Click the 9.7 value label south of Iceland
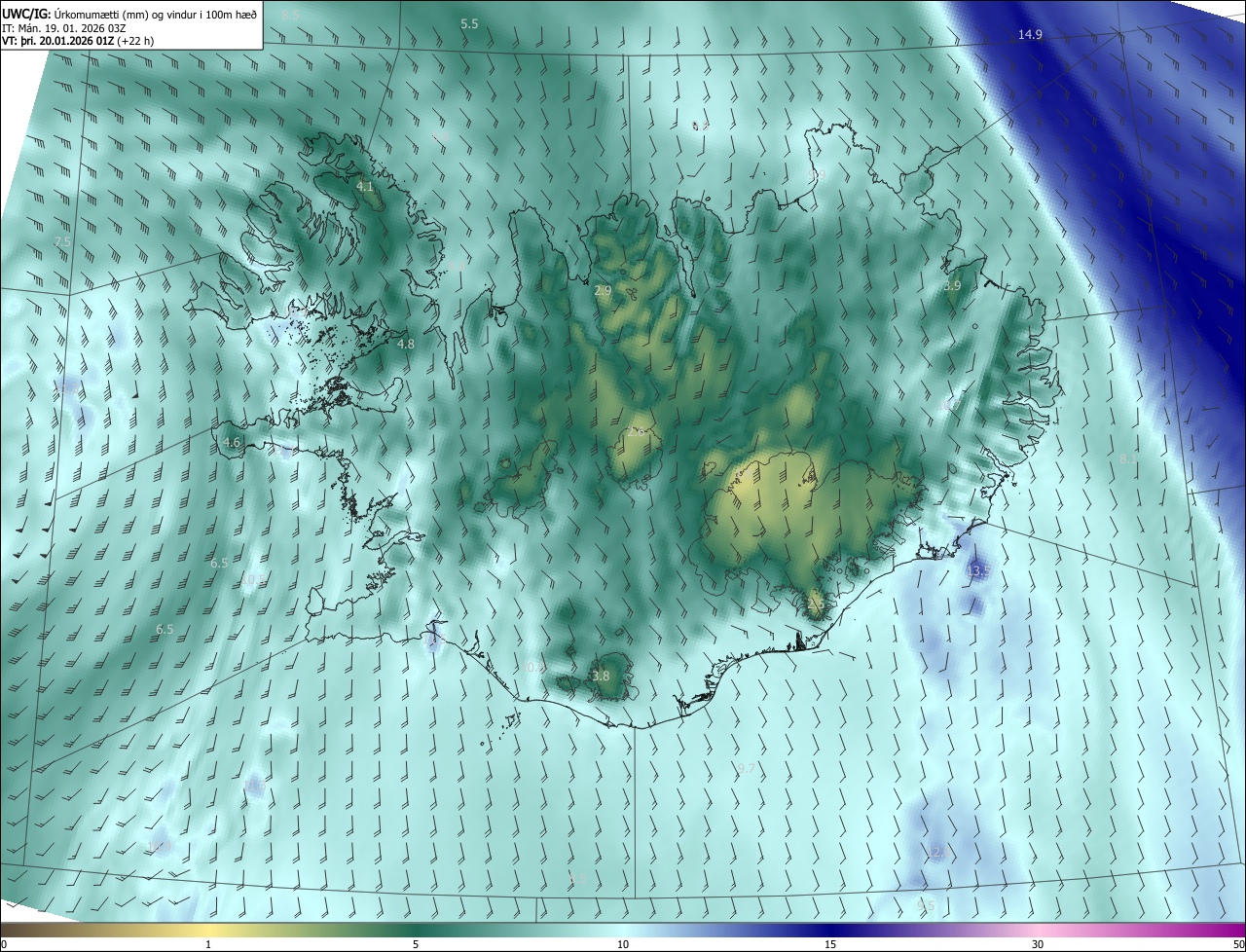Viewport: 1246px width, 952px height. tap(746, 768)
